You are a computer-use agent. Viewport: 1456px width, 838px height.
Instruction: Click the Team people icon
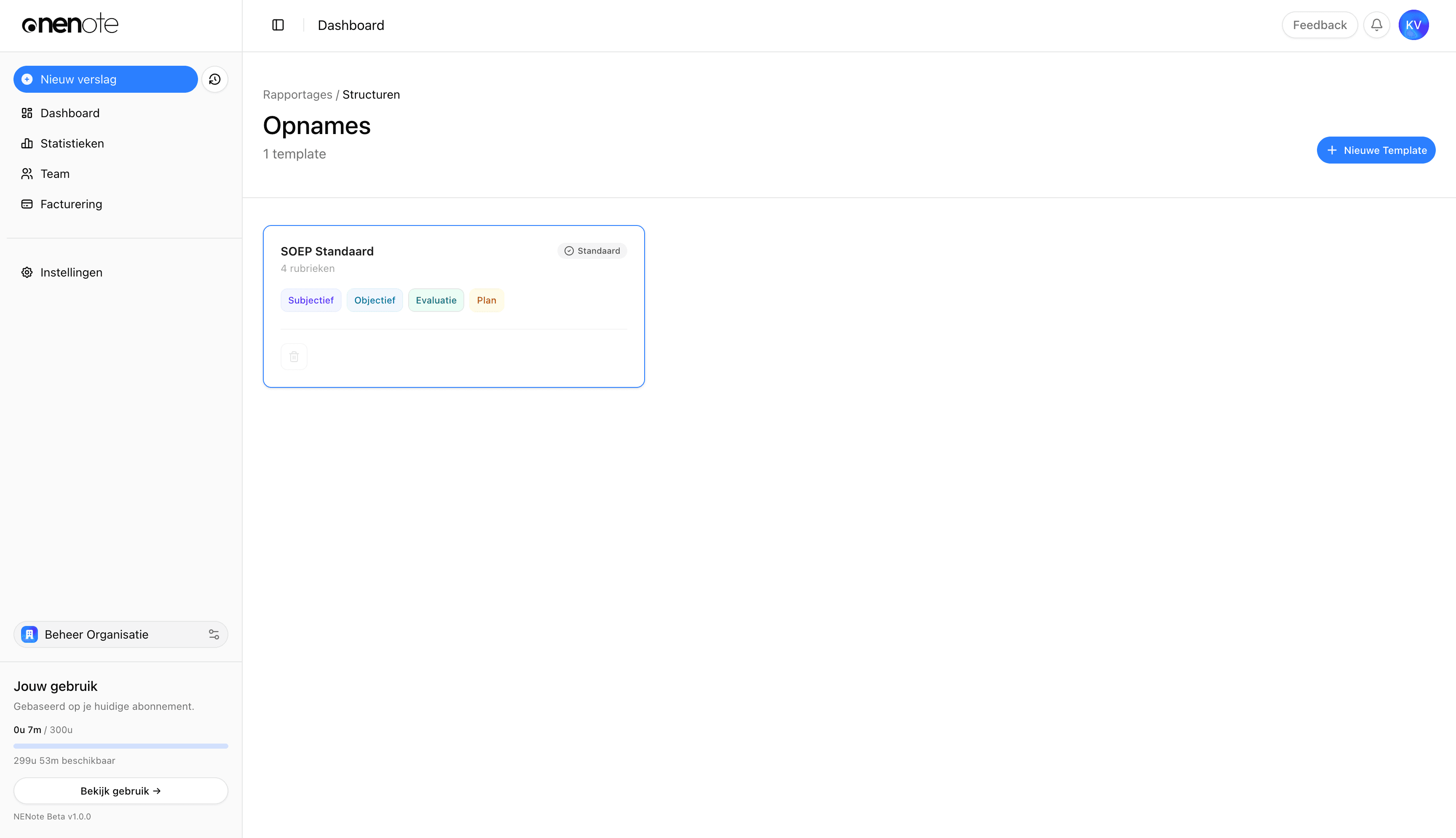(27, 174)
